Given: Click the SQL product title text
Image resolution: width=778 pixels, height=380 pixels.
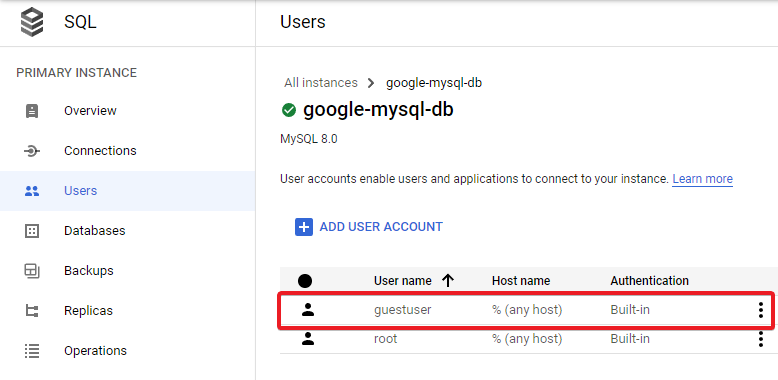Looking at the screenshot, I should point(80,23).
